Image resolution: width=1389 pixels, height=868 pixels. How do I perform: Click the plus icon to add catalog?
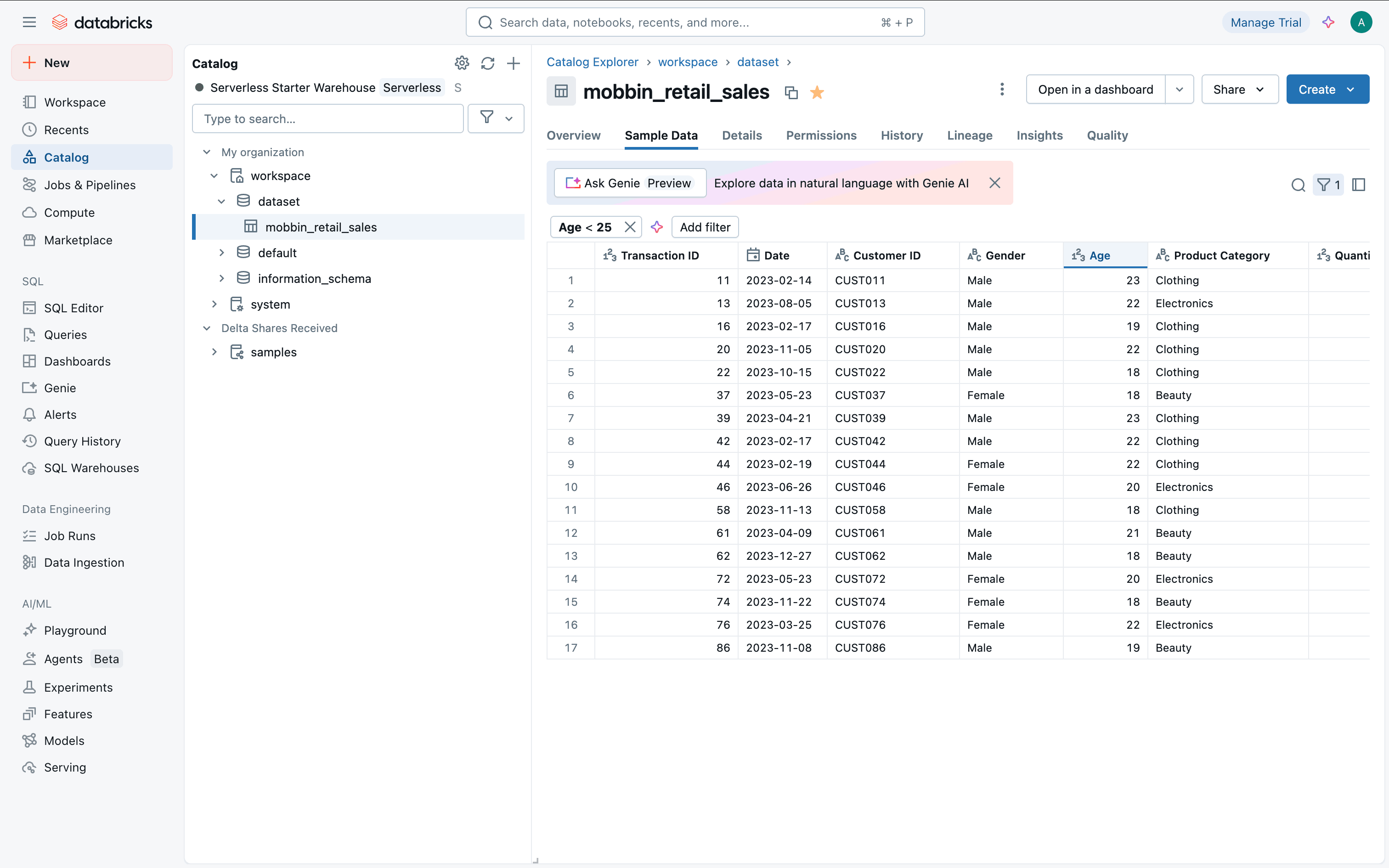coord(513,63)
